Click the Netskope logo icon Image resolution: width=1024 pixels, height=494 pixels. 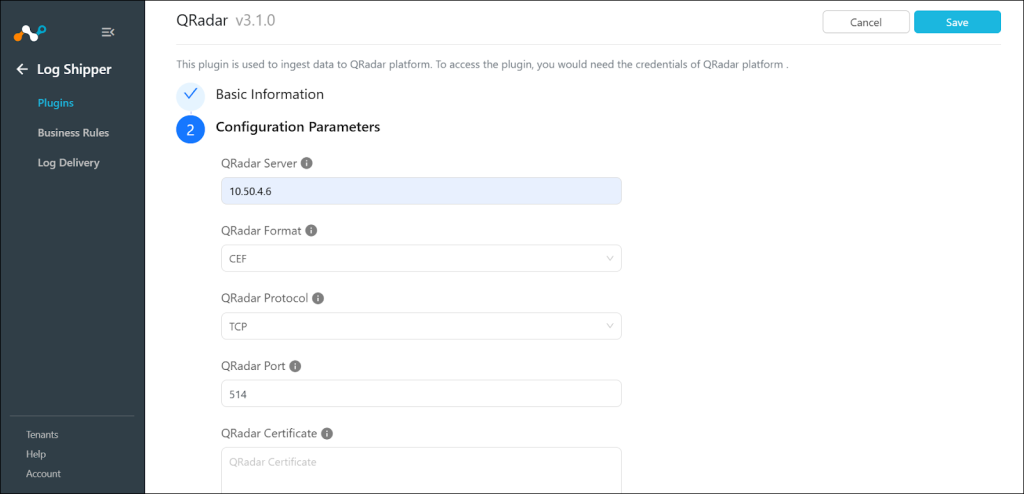click(30, 33)
